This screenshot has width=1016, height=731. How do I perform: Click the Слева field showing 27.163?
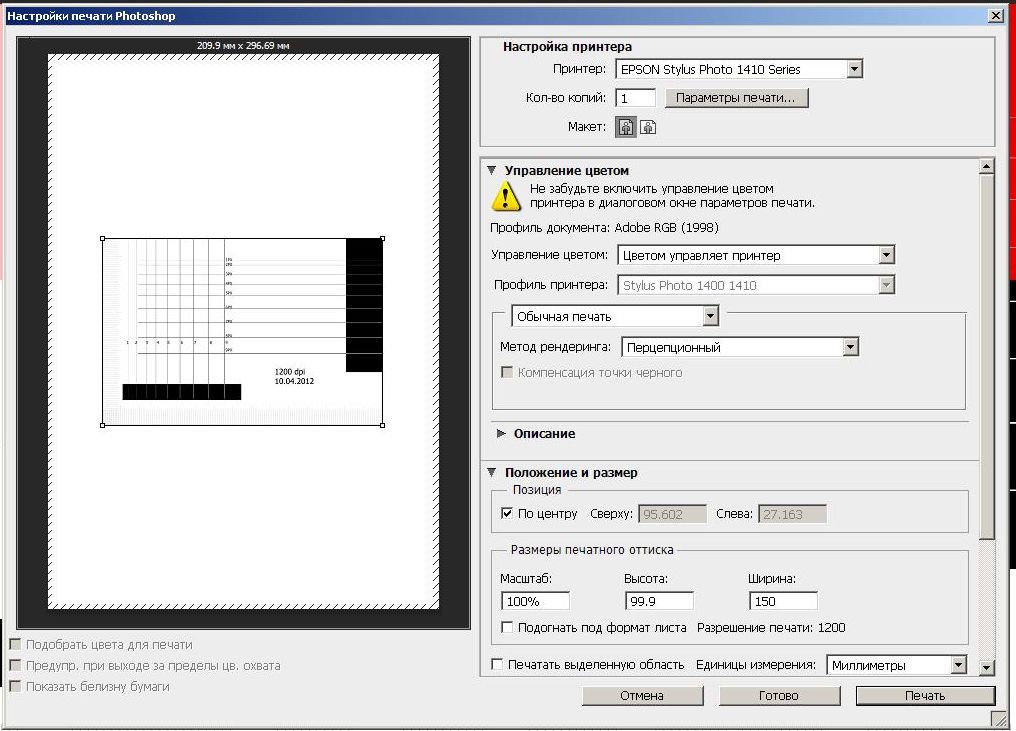pos(792,514)
